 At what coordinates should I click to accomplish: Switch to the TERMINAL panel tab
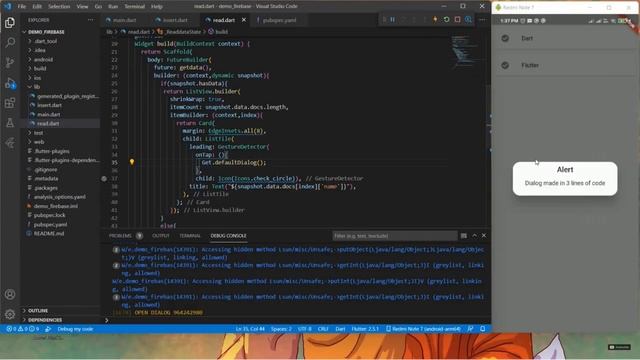[190, 236]
